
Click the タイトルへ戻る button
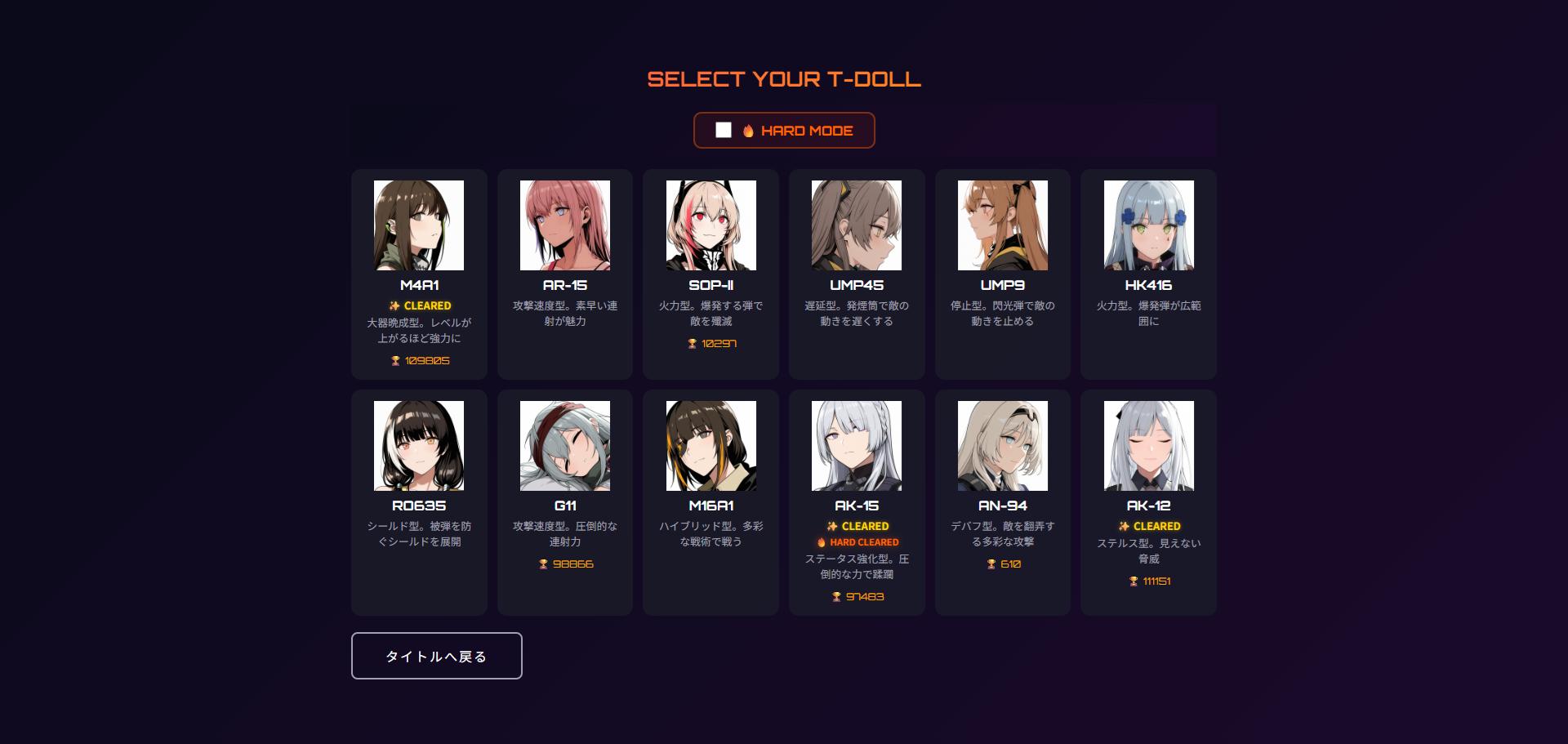tap(437, 656)
